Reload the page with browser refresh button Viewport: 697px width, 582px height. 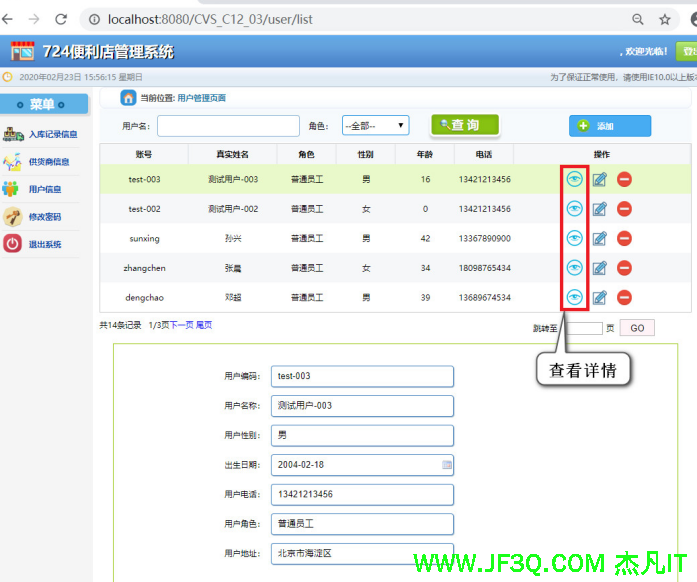(x=61, y=19)
